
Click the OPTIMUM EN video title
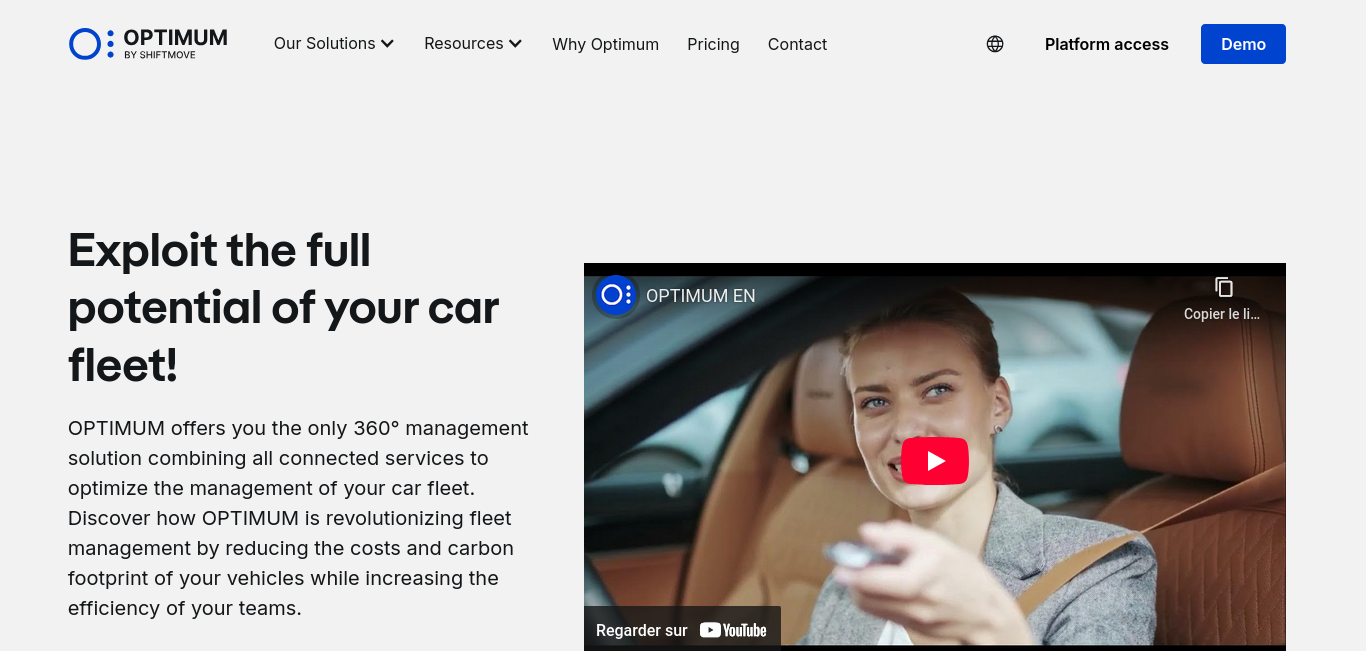[700, 296]
